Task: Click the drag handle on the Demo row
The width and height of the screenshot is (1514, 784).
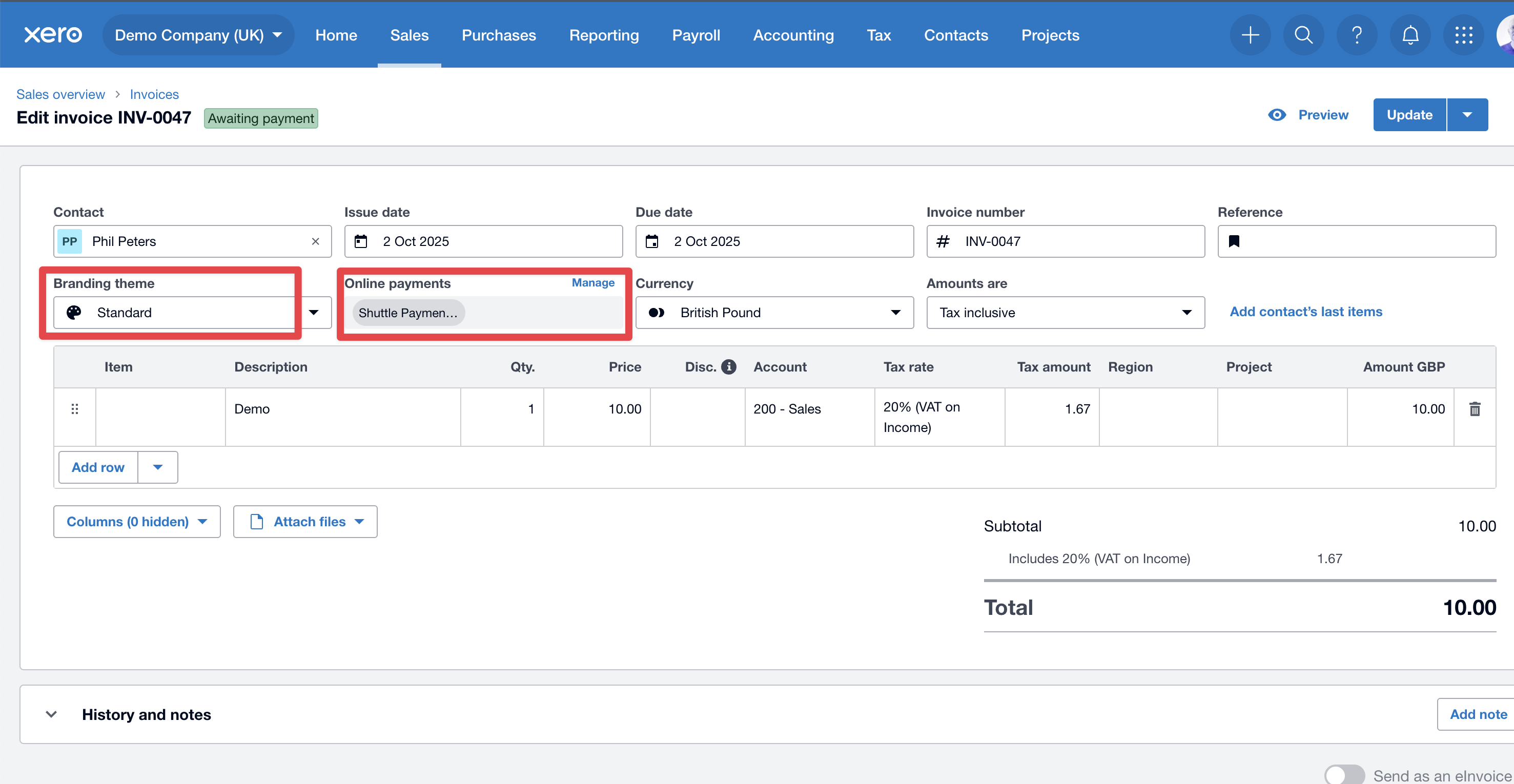Action: pyautogui.click(x=75, y=409)
